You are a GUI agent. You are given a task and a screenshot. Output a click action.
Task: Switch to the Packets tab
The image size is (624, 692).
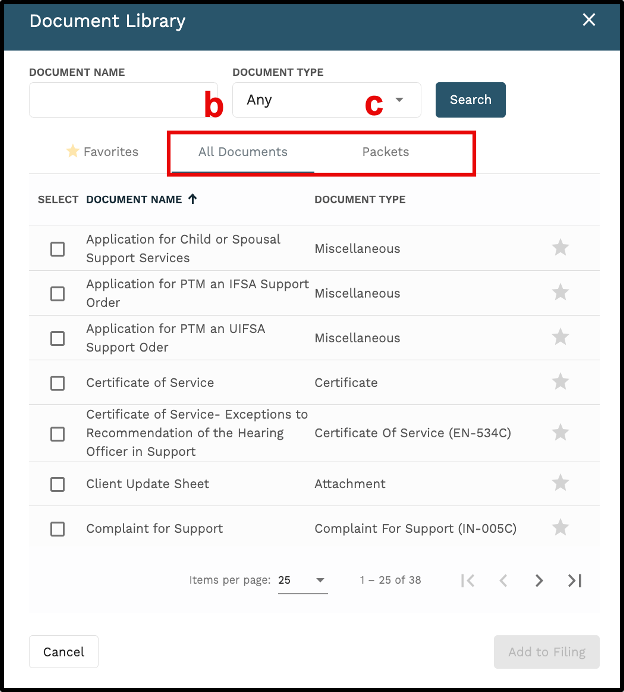pyautogui.click(x=385, y=152)
